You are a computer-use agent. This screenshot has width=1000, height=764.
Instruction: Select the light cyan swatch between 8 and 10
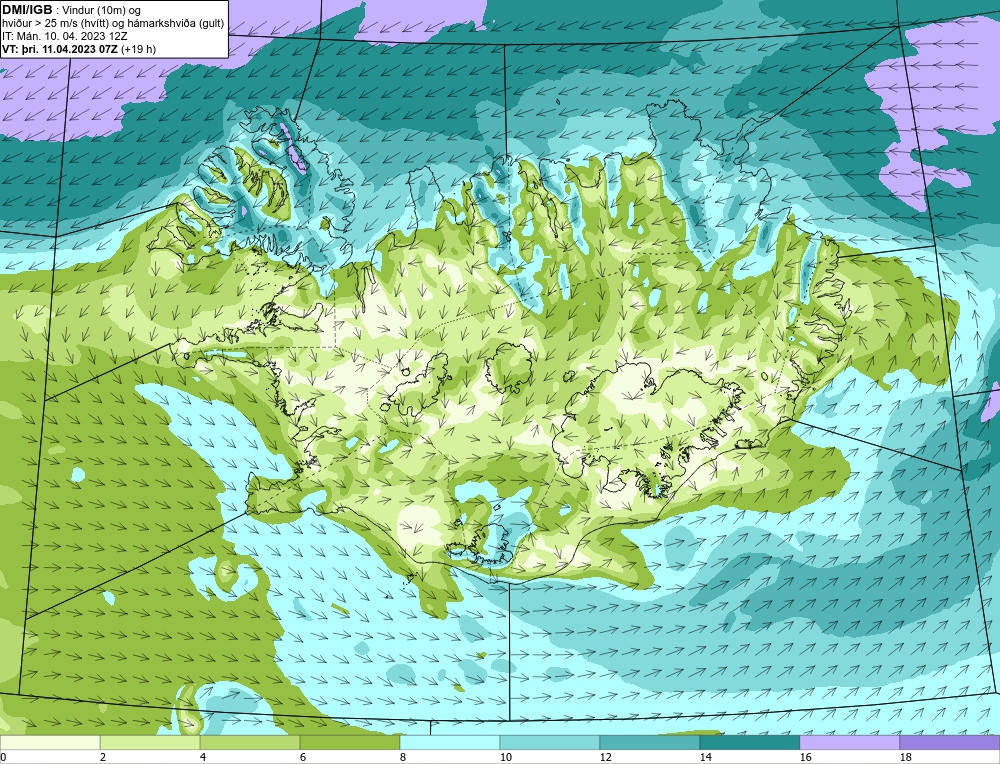tap(450, 742)
